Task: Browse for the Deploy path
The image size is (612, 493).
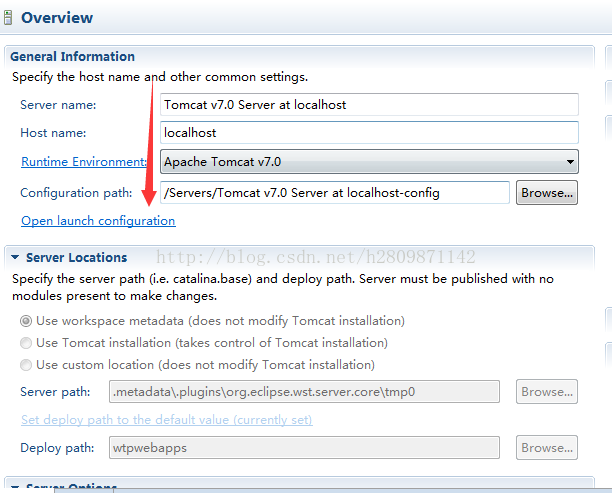Action: [547, 448]
